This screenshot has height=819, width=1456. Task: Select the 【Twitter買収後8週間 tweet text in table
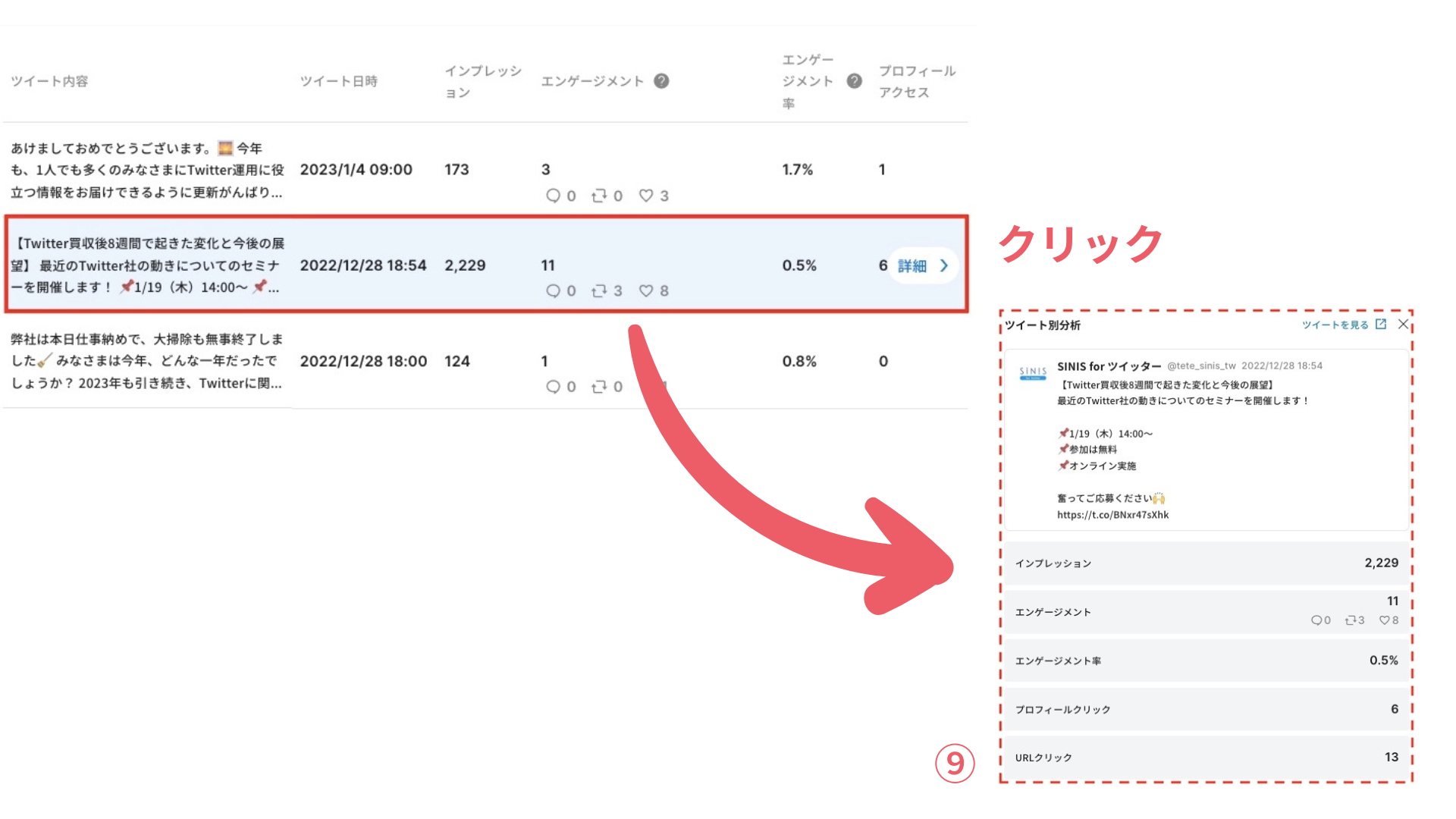click(147, 265)
